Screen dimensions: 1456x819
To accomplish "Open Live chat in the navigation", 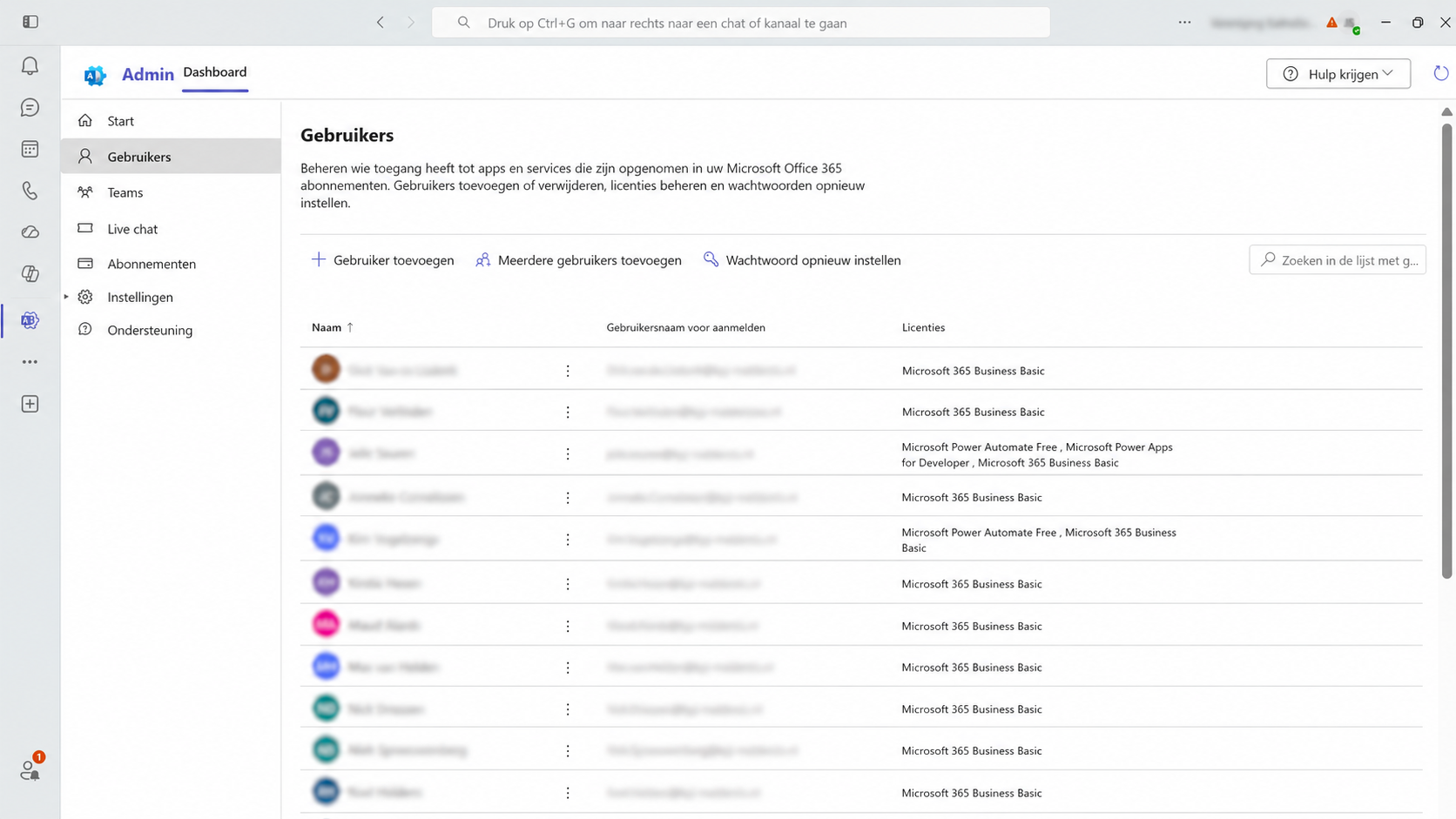I will click(x=171, y=229).
